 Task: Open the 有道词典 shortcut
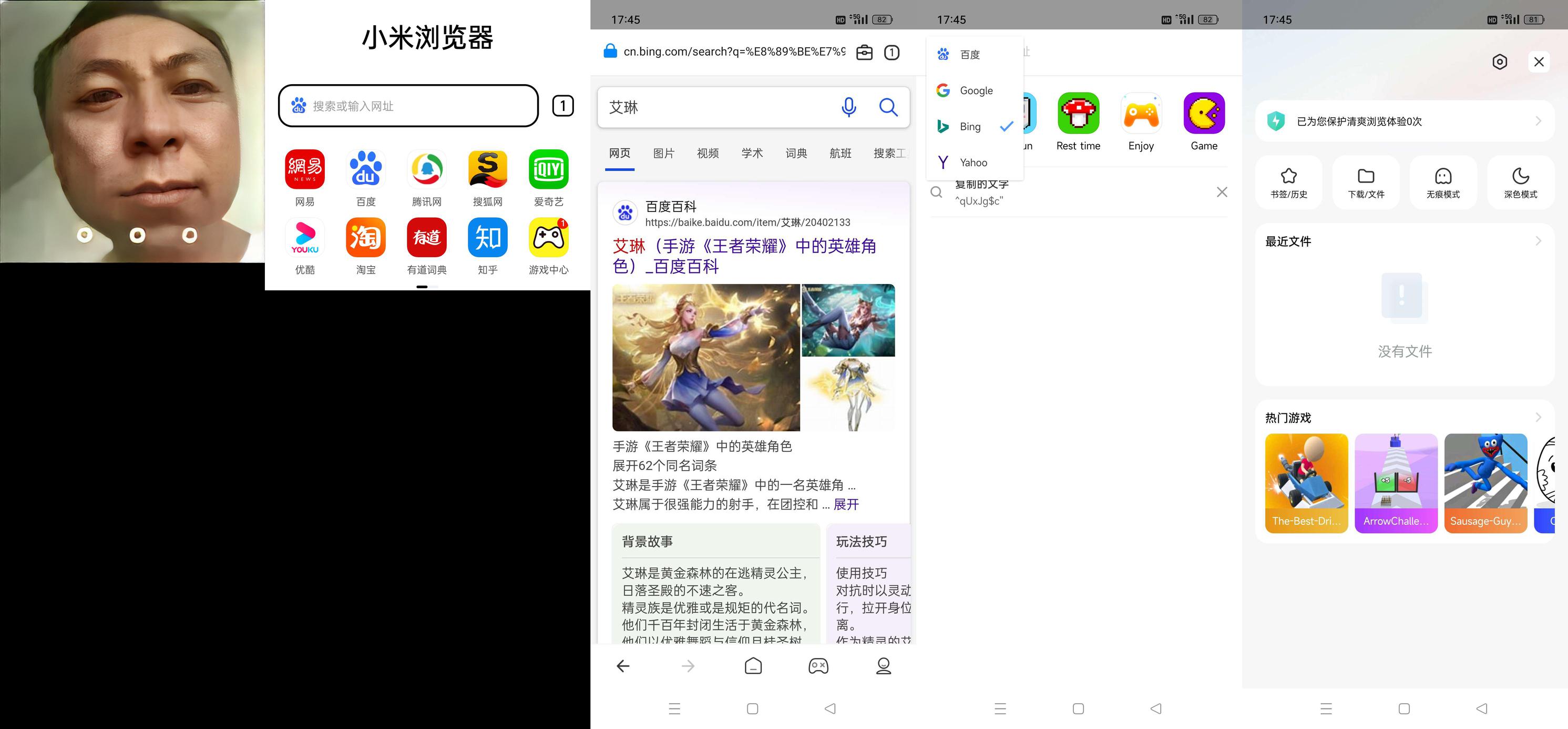427,238
